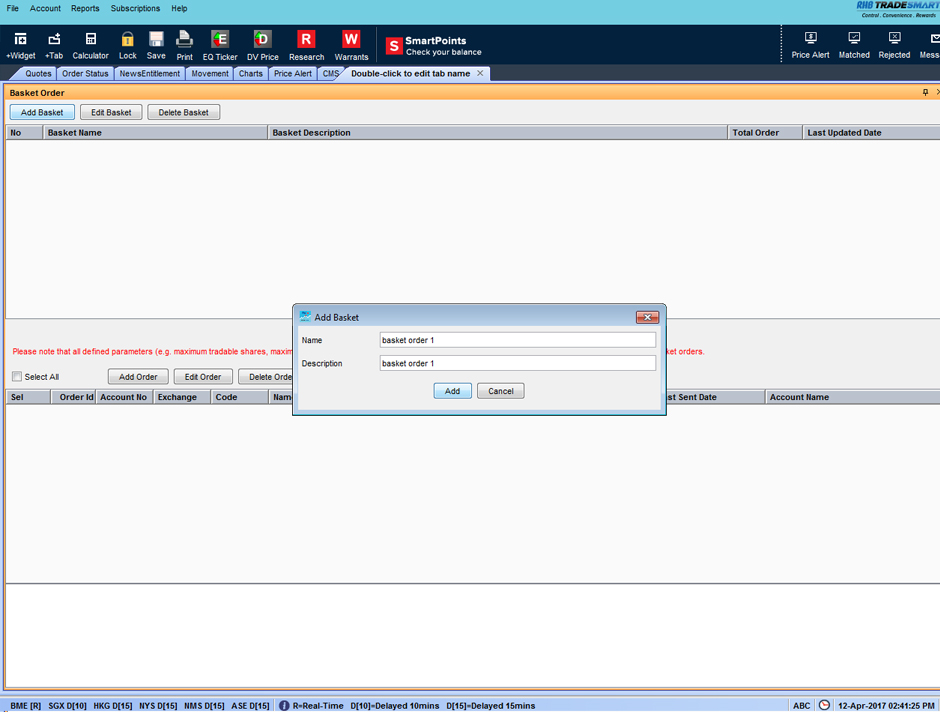Switch to the Quotes tab
This screenshot has height=712, width=940.
tap(38, 74)
